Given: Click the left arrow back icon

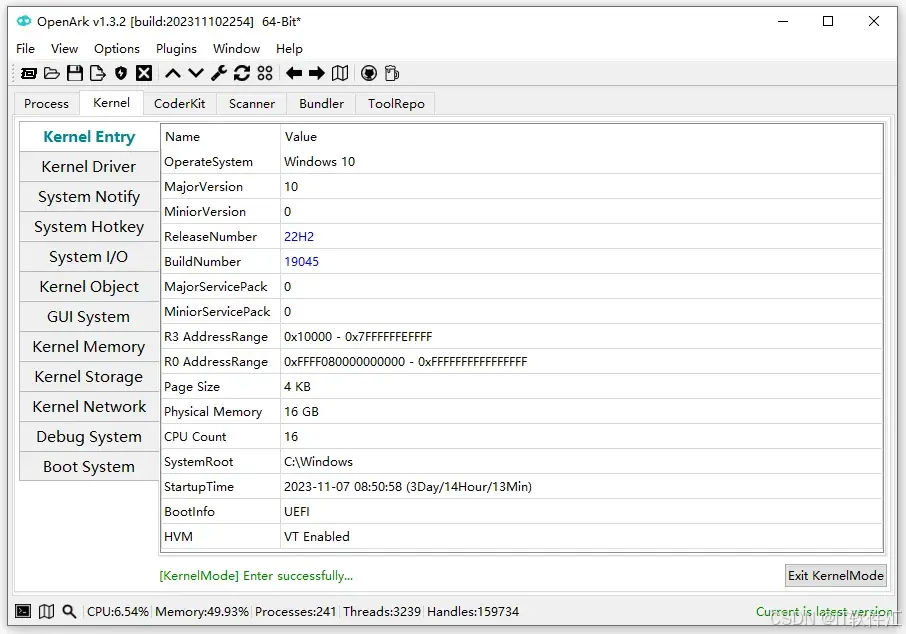Looking at the screenshot, I should coord(294,73).
